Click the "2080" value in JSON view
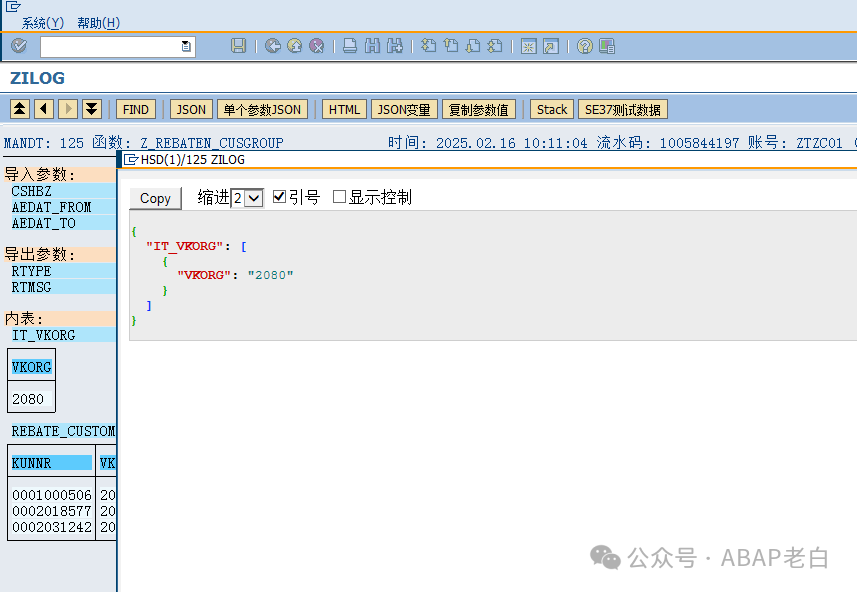Screen dimensions: 857x592 tap(271, 275)
